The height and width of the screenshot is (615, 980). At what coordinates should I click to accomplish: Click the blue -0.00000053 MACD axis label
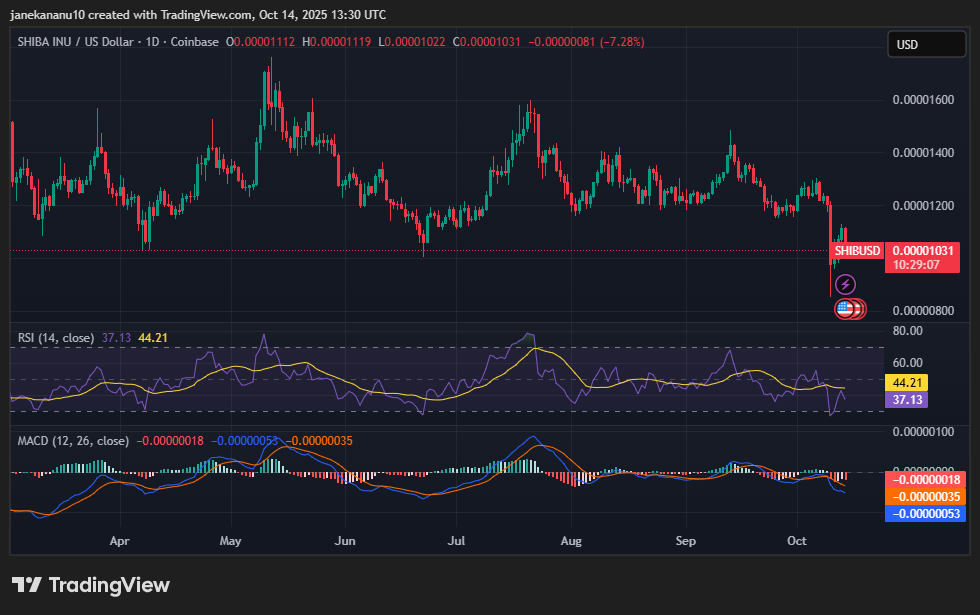tap(923, 513)
